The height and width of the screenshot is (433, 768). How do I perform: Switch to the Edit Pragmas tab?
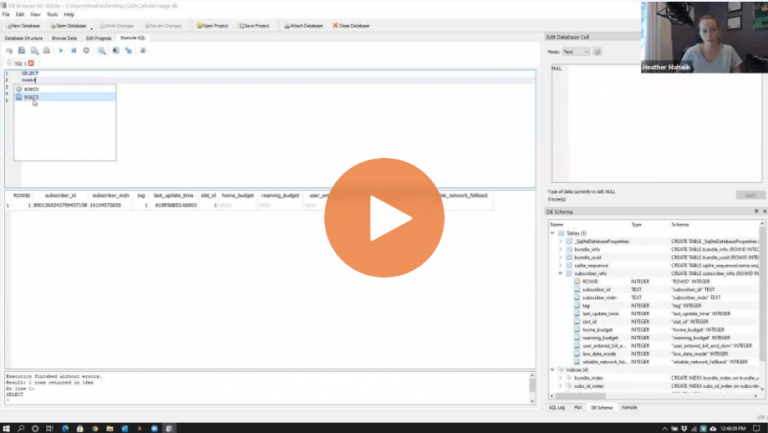[x=98, y=38]
